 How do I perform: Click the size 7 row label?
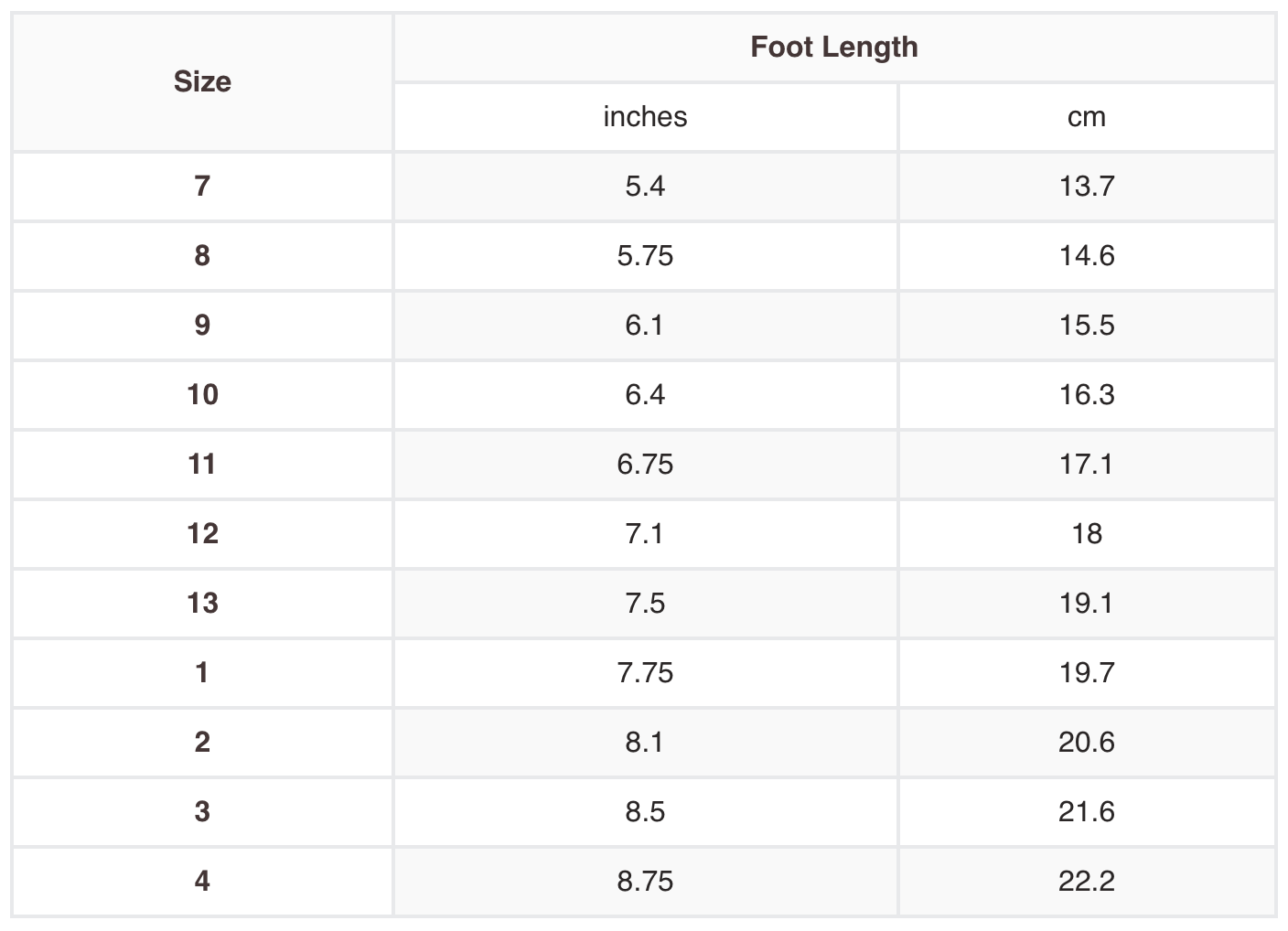(x=202, y=187)
